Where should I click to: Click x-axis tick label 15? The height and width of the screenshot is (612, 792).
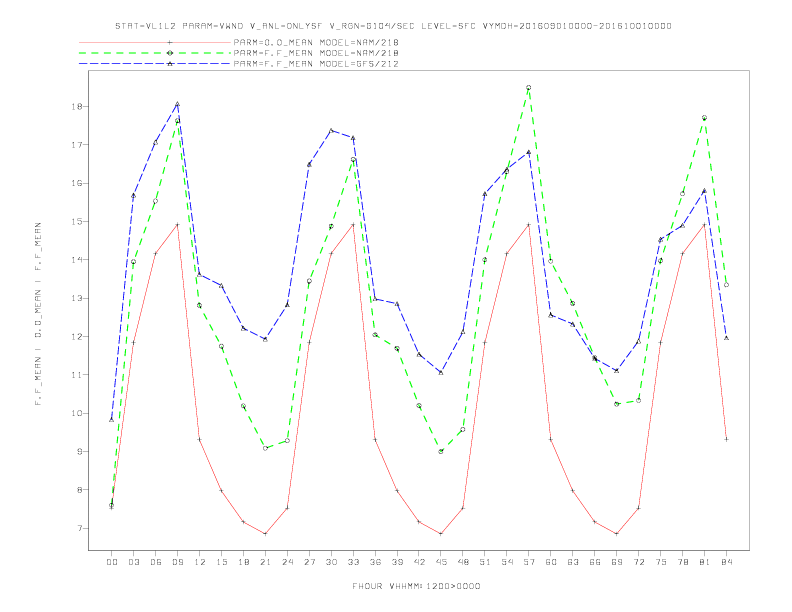coord(221,562)
